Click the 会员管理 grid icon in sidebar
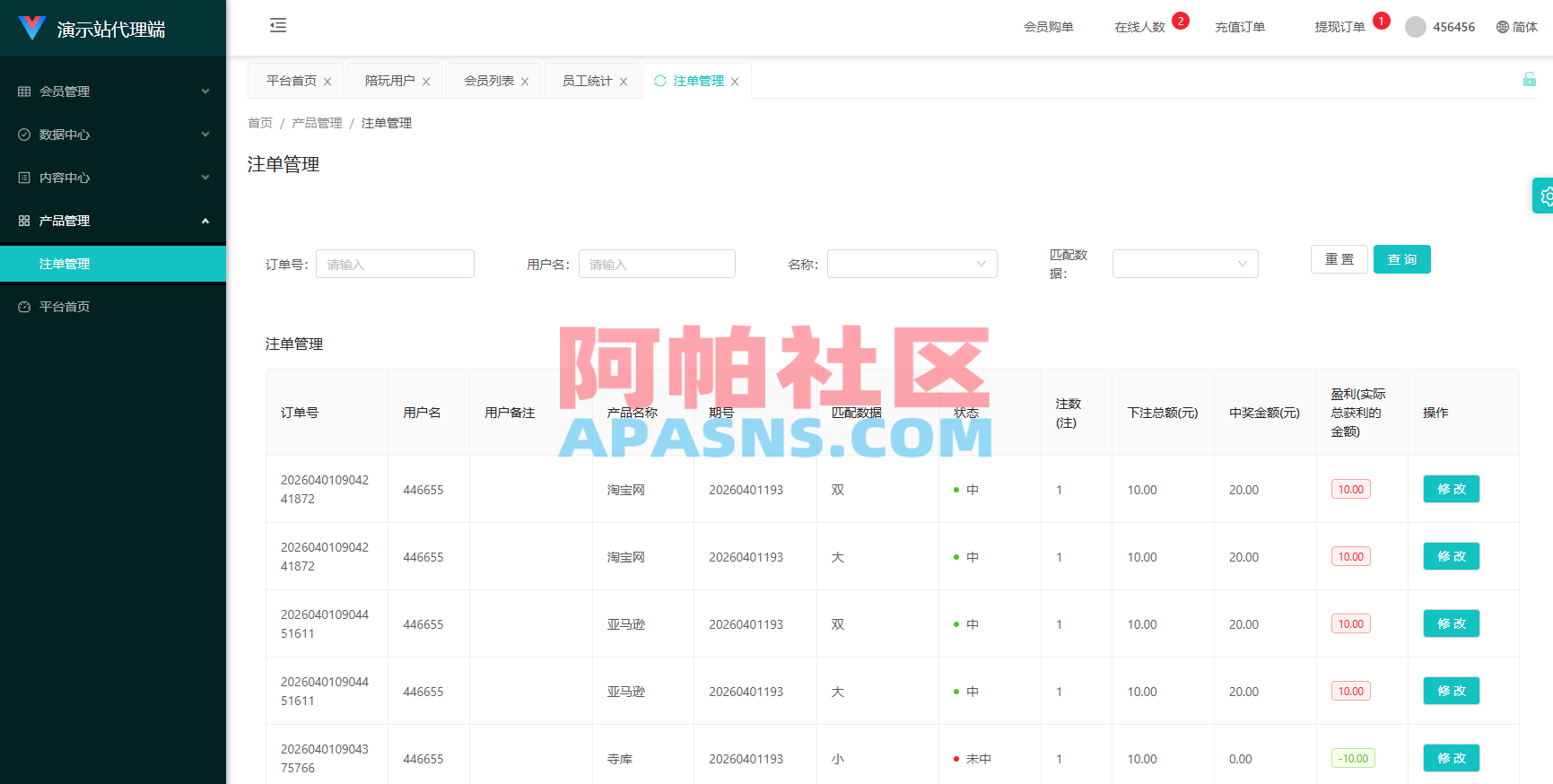Viewport: 1553px width, 784px height. click(24, 91)
